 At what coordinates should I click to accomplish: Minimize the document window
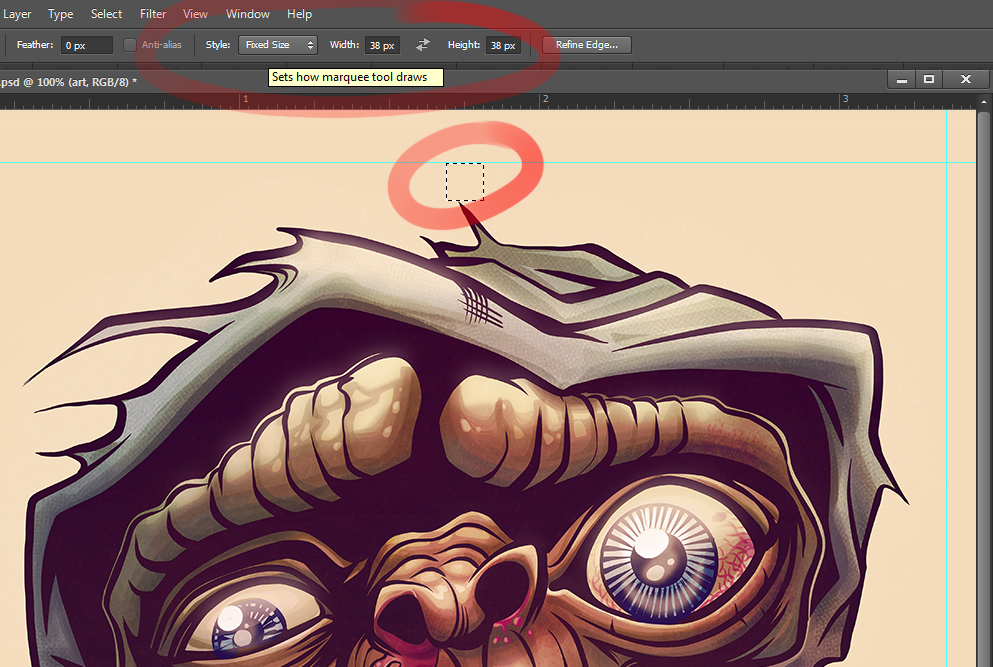tap(902, 80)
